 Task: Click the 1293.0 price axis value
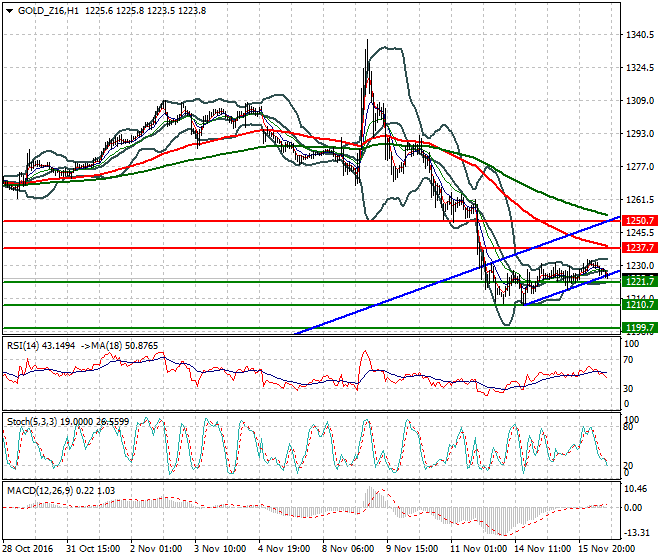click(640, 133)
